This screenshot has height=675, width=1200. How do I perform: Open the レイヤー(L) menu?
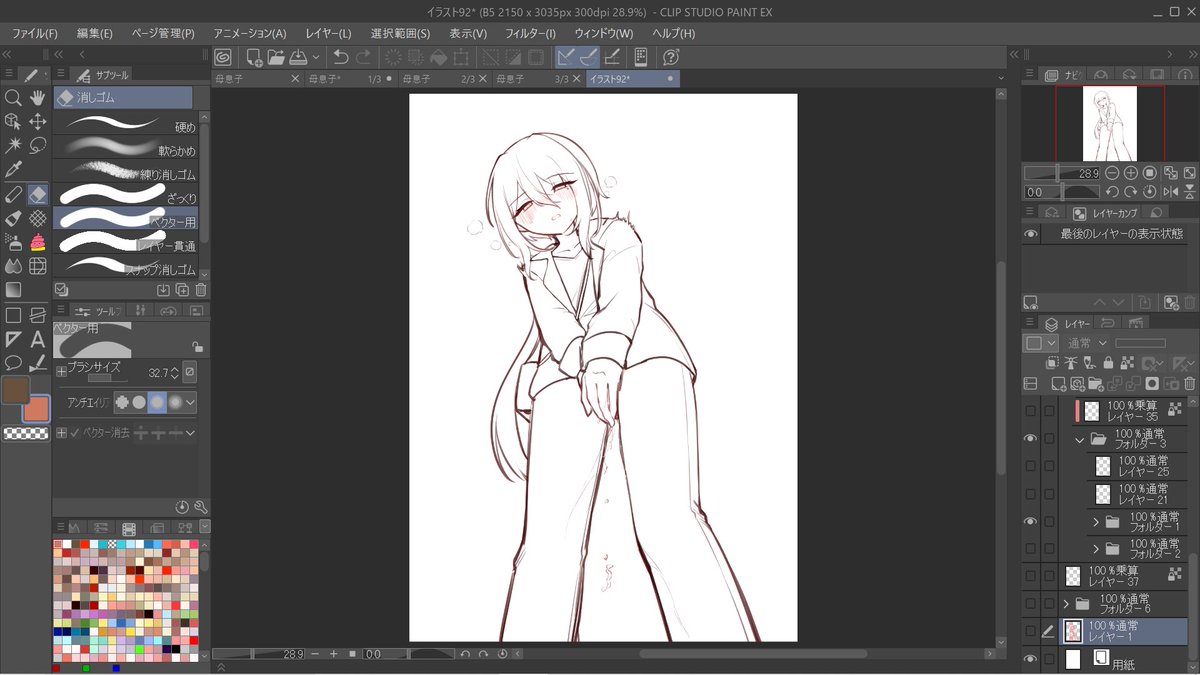pos(328,33)
